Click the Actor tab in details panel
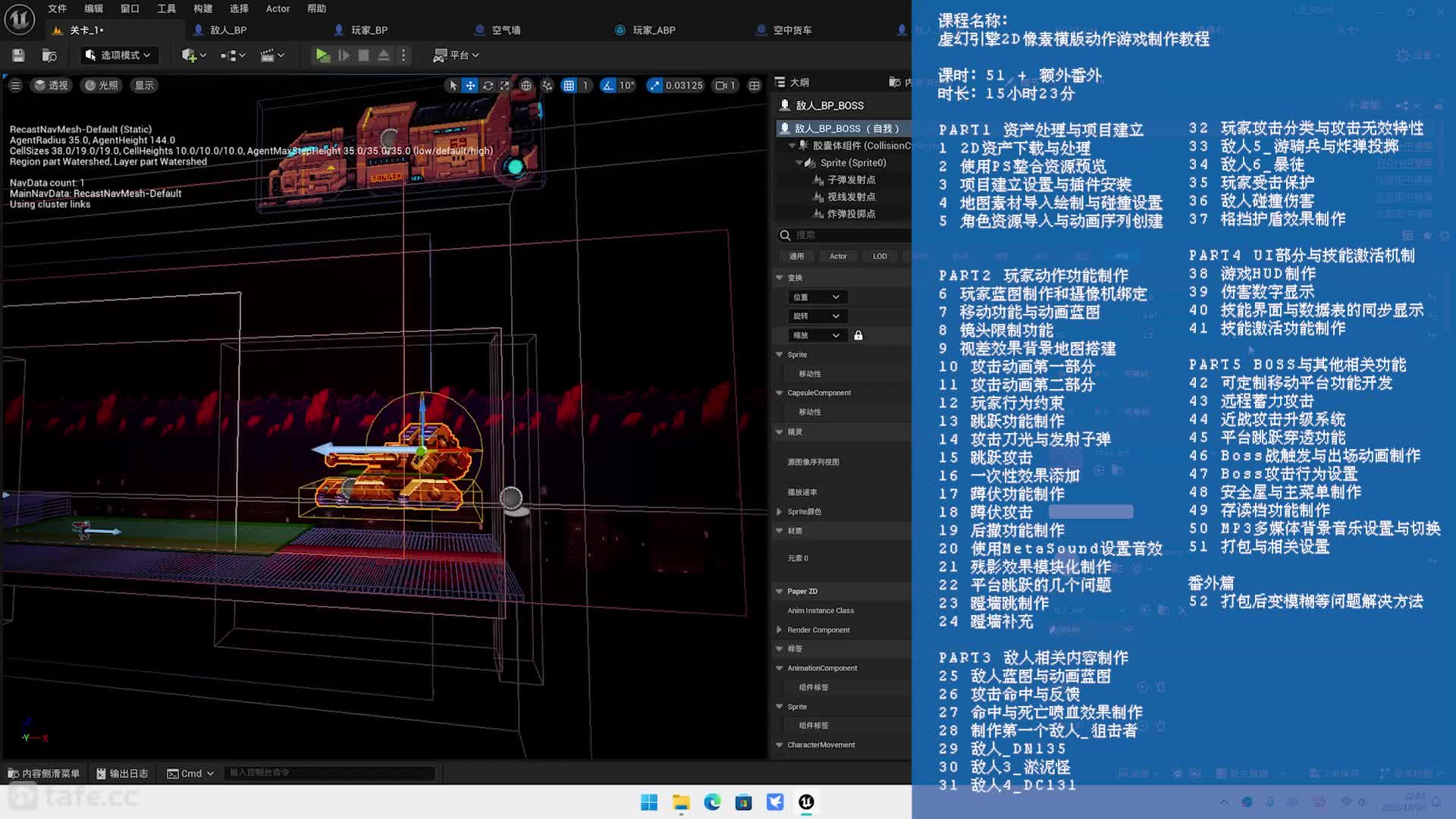This screenshot has width=1456, height=819. (838, 256)
